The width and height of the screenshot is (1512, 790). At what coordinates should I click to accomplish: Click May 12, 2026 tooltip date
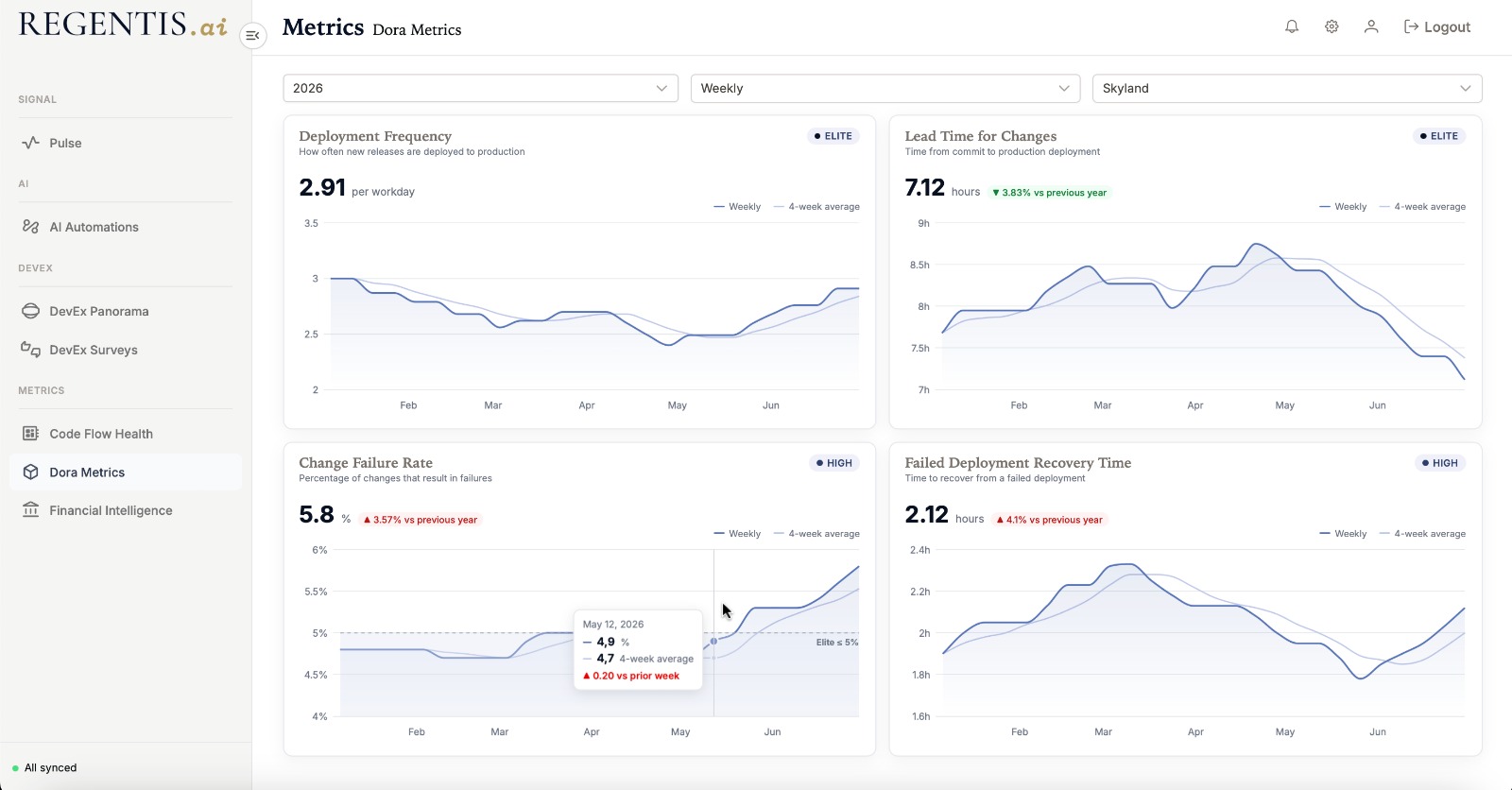click(613, 625)
